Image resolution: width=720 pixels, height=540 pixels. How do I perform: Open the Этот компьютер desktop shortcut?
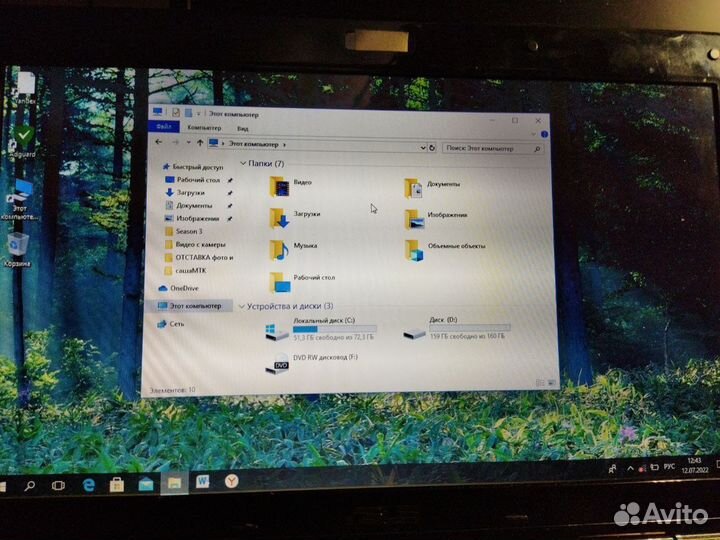pos(19,200)
